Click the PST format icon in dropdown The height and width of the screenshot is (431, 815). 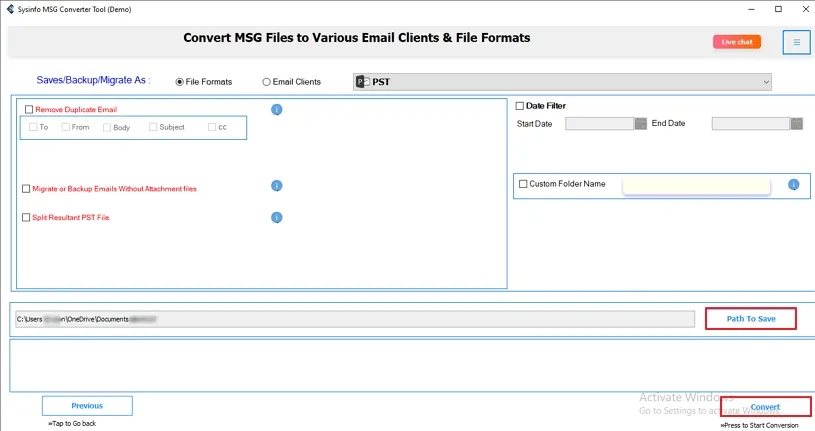point(363,82)
